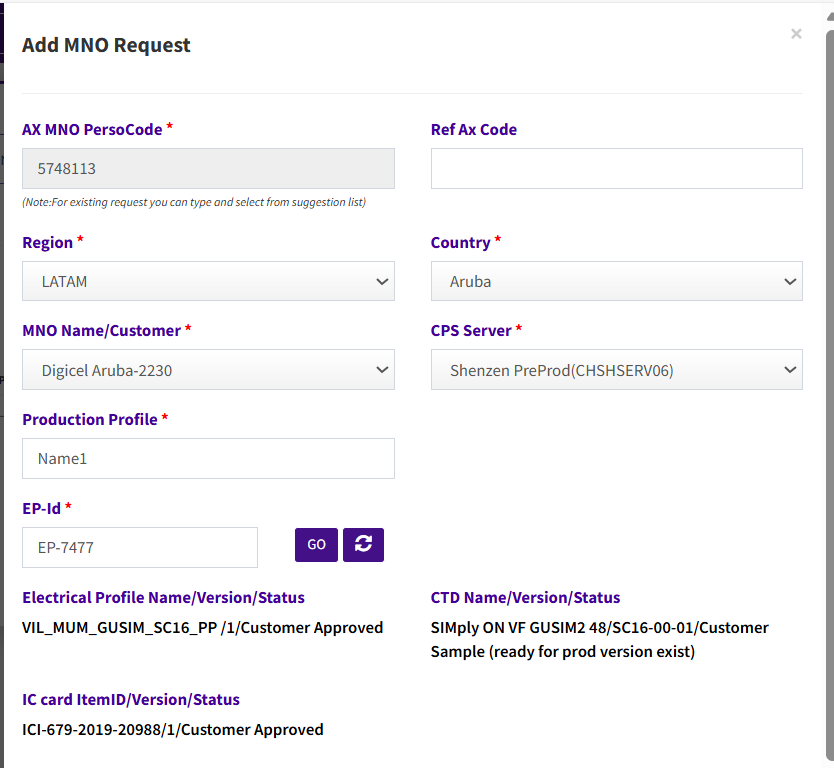
Task: Close the Add MNO Request dialog
Action: (x=796, y=34)
